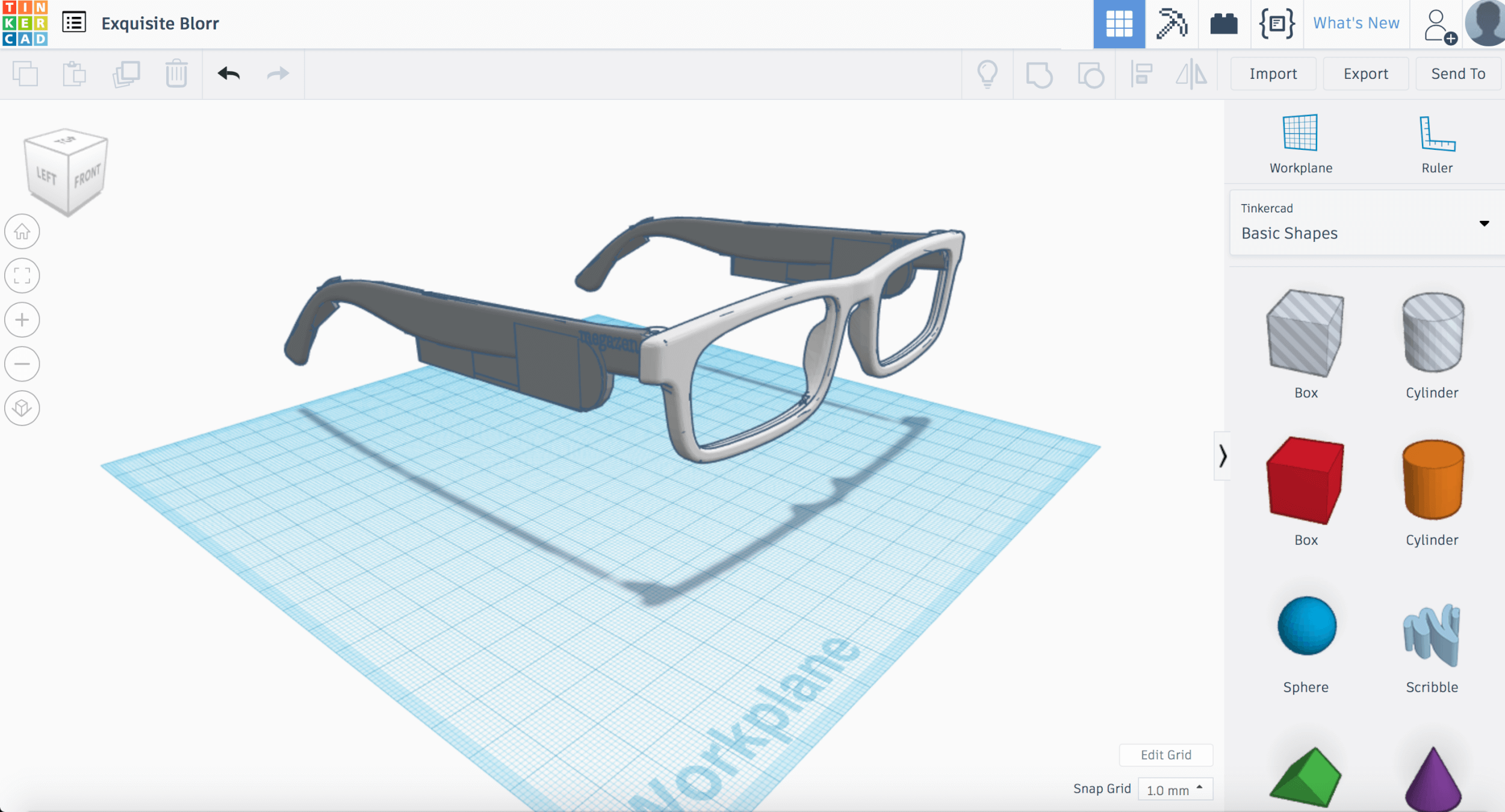Image resolution: width=1505 pixels, height=812 pixels.
Task: Switch to the Bricks view icon
Action: 1224,24
